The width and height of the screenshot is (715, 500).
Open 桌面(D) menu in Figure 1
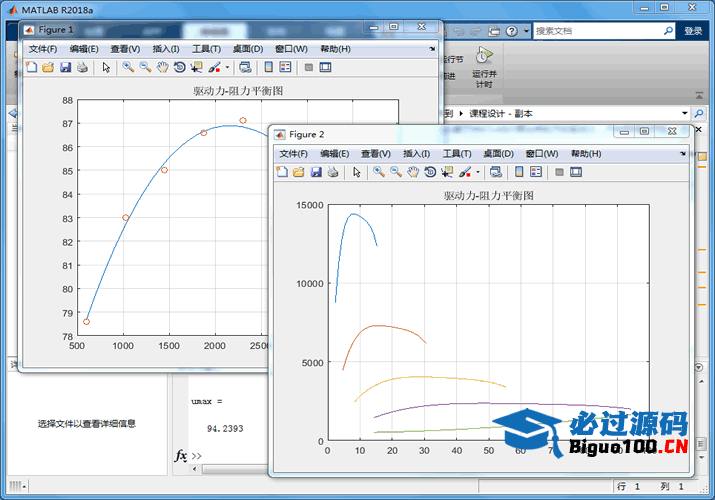click(x=248, y=49)
